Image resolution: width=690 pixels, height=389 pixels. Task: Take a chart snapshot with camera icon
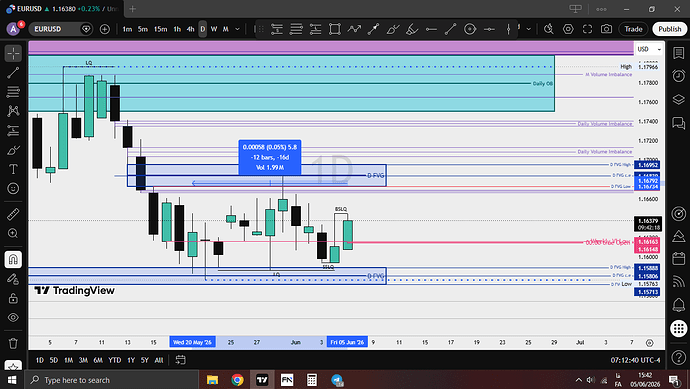coord(606,29)
